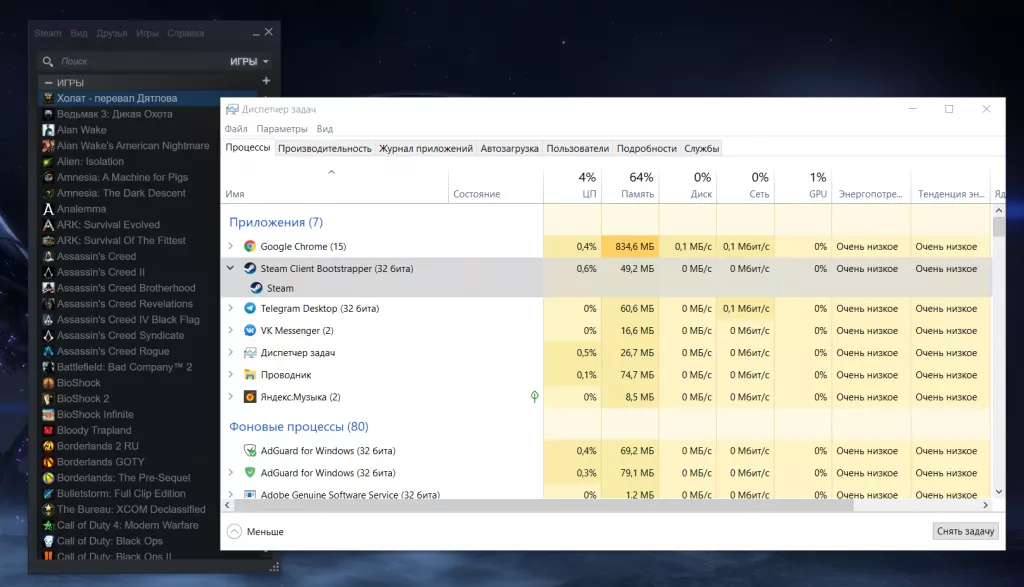Click the BioShock Infinite game icon
The image size is (1024, 587).
[48, 414]
